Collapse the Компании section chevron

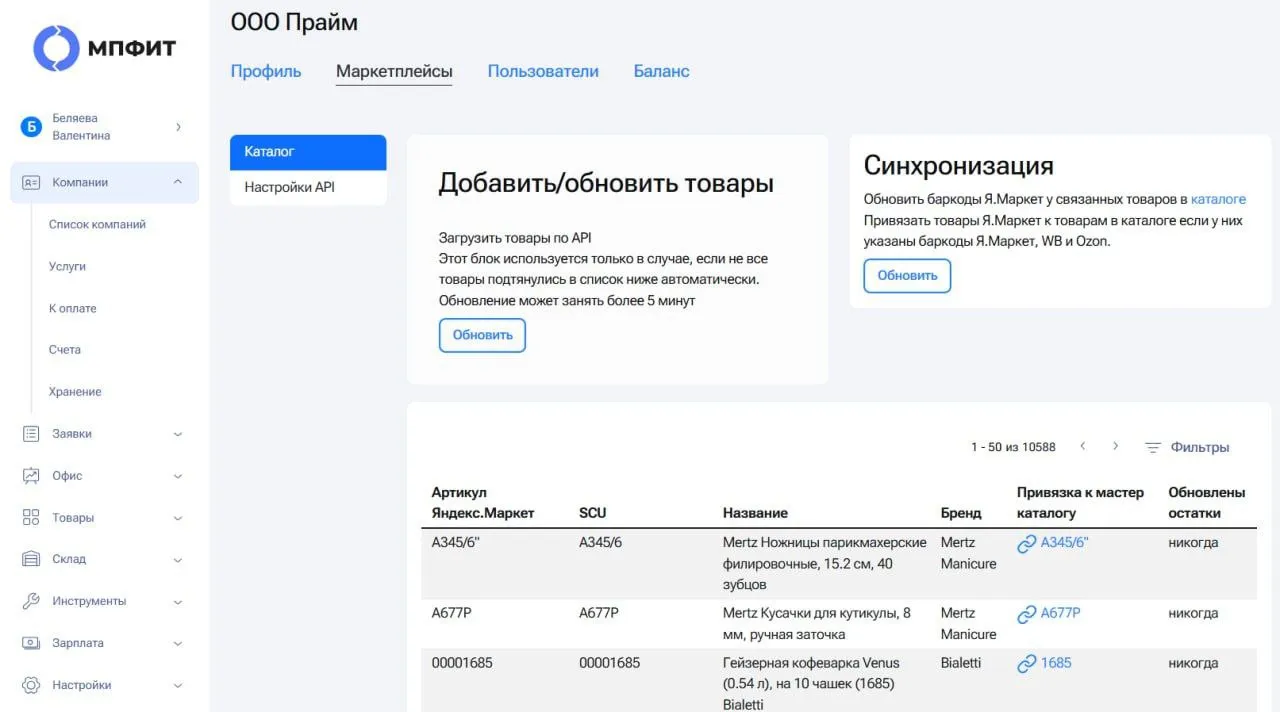178,182
